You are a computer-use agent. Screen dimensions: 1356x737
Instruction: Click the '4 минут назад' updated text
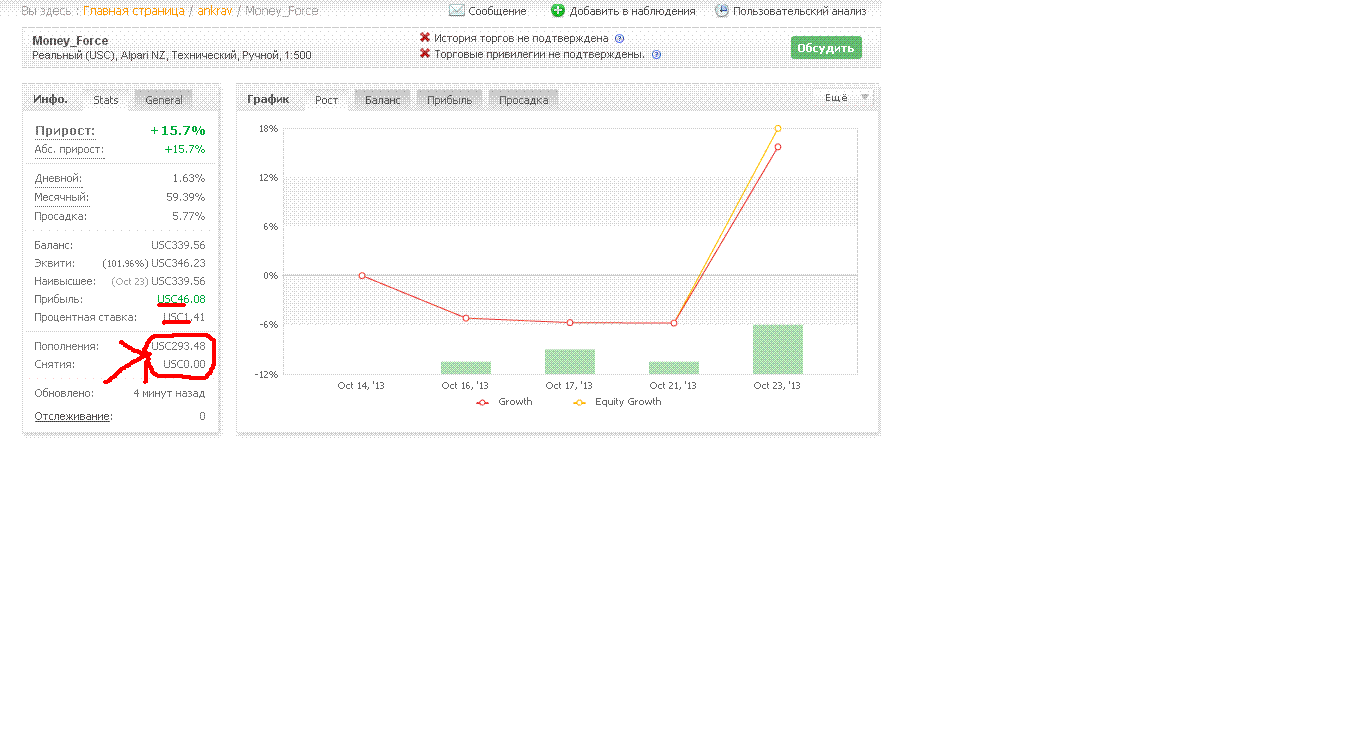pos(169,393)
